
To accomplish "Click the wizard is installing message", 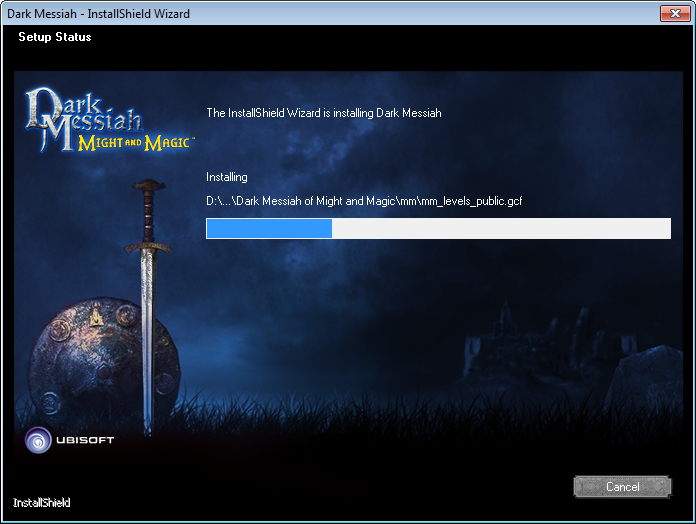I will point(323,113).
